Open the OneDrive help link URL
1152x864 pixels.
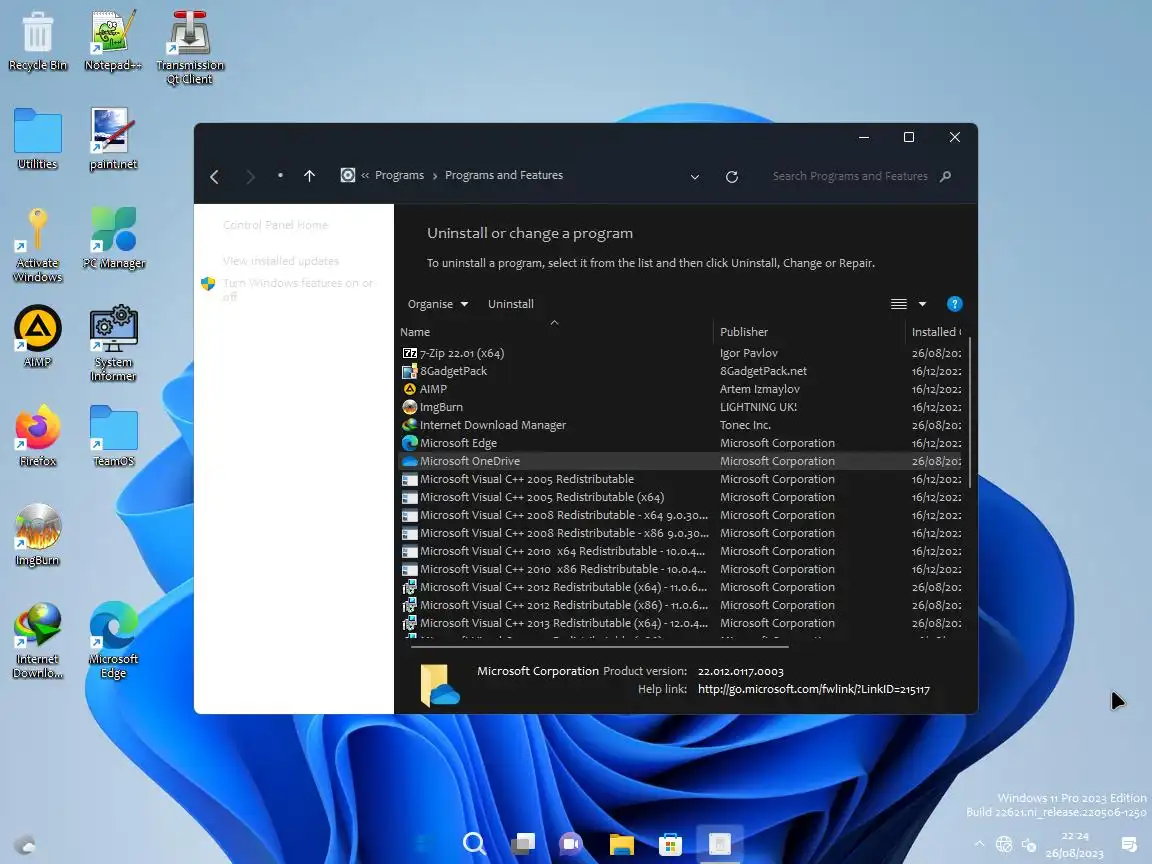[813, 689]
